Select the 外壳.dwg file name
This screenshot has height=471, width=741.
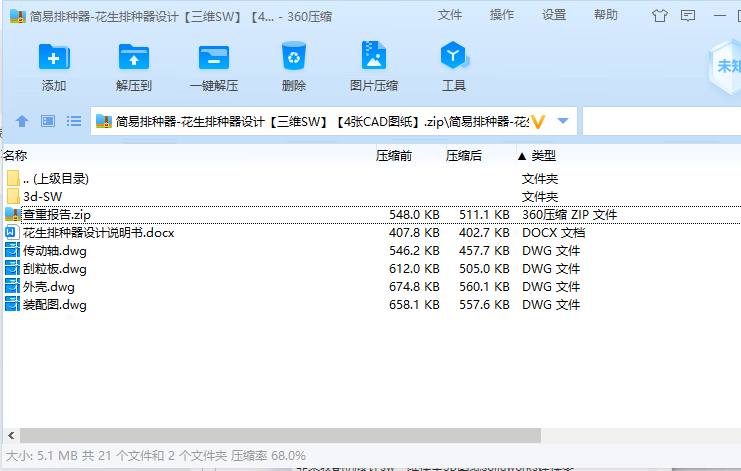pos(49,286)
